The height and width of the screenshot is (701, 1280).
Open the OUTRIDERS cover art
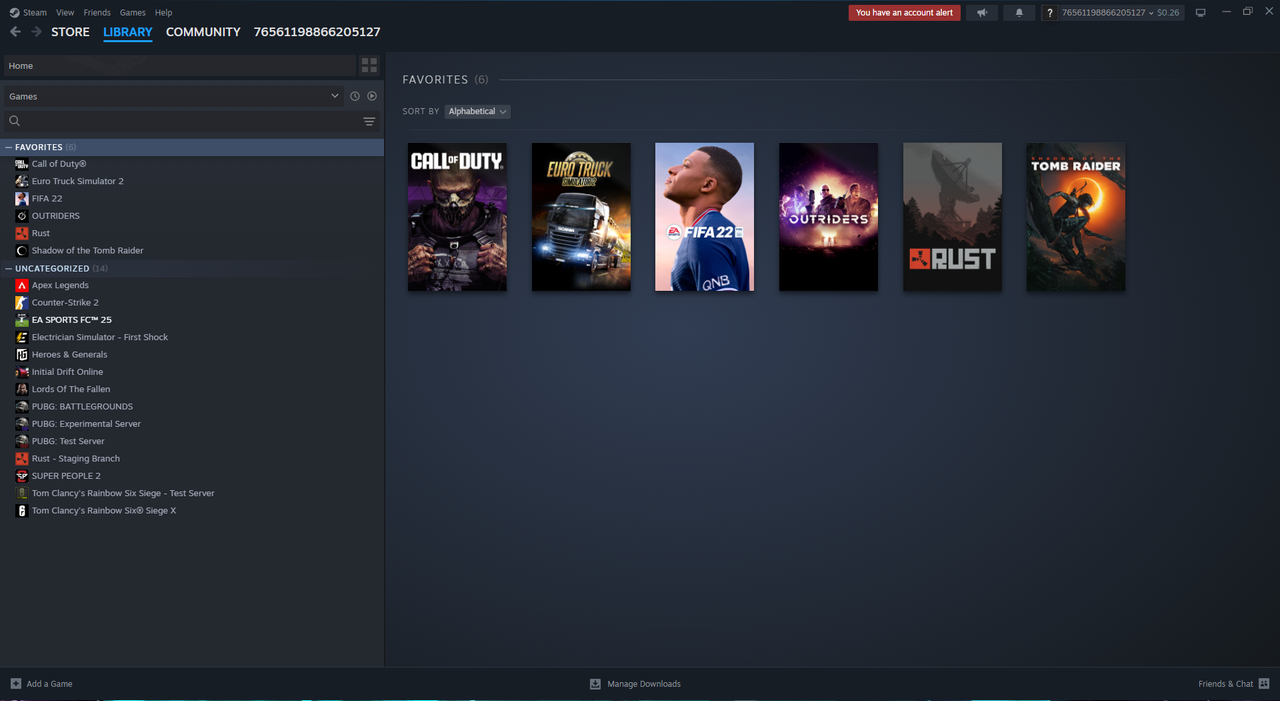(x=828, y=217)
